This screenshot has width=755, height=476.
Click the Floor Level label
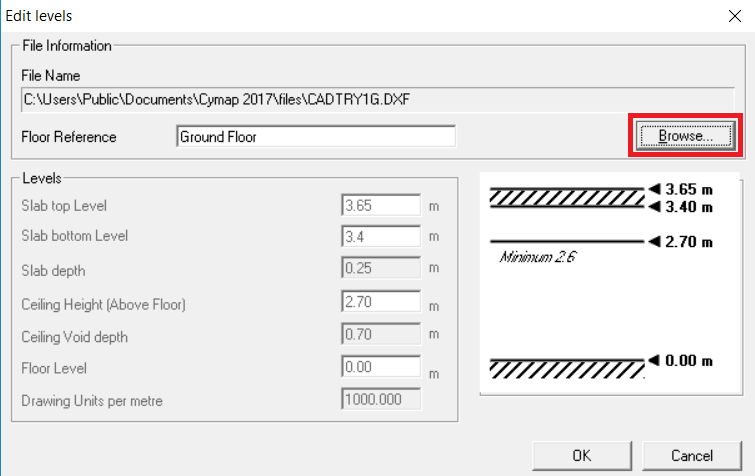[x=54, y=369]
